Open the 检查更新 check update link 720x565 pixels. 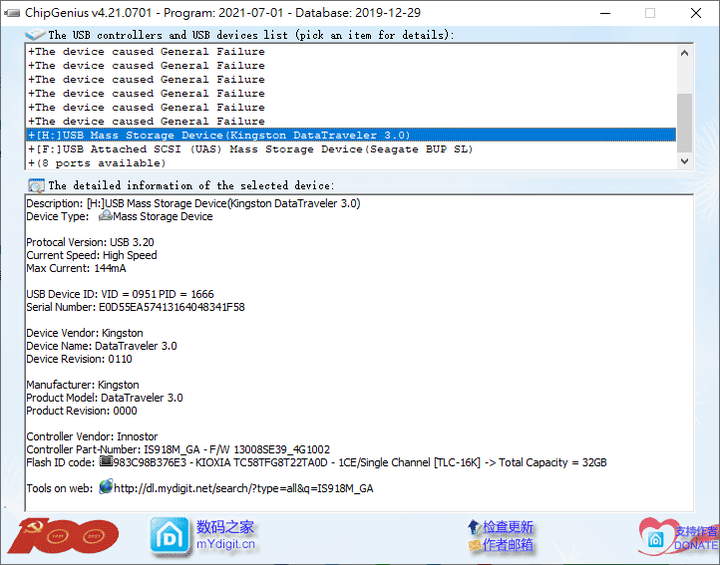[507, 527]
